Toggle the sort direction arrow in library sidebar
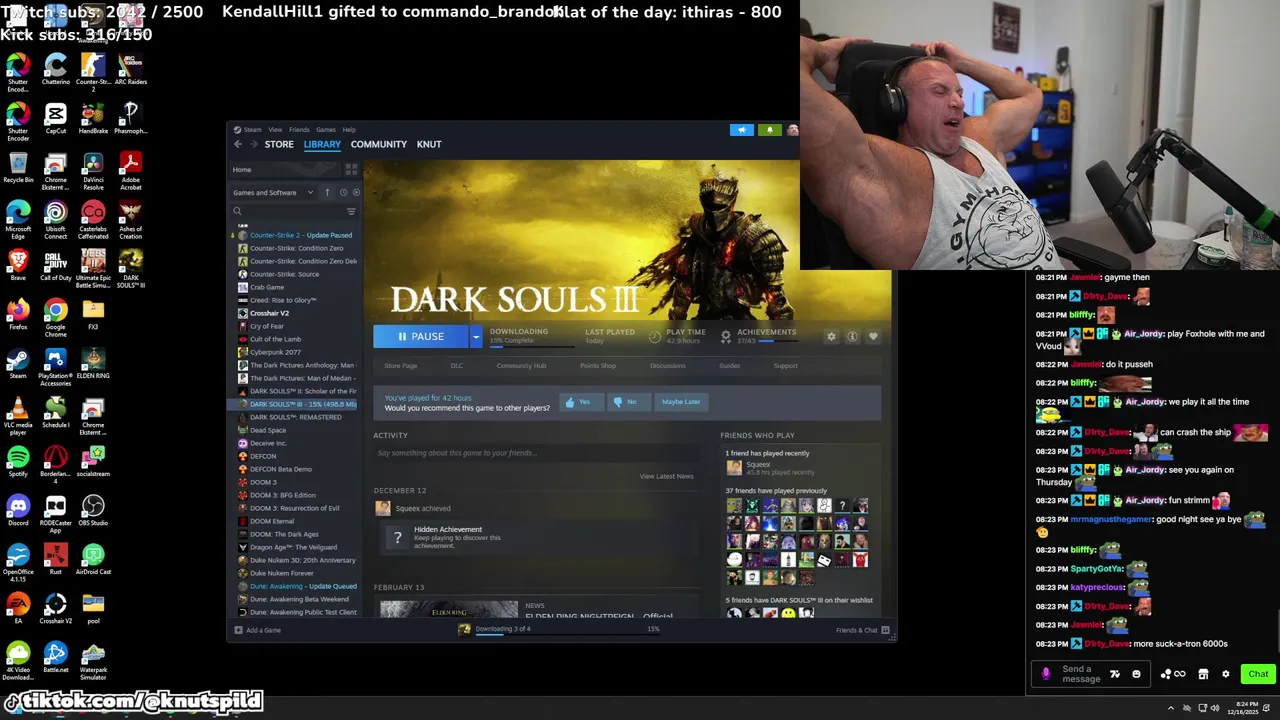Viewport: 1280px width, 720px height. point(327,192)
